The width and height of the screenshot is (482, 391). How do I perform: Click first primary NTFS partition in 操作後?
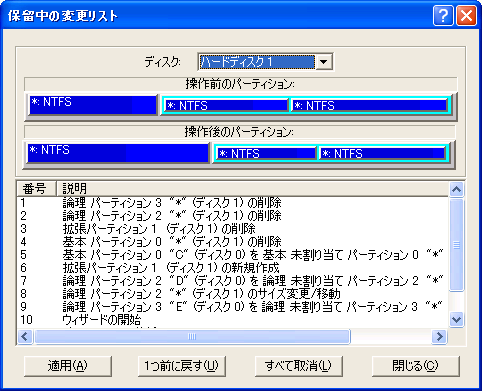coord(118,153)
